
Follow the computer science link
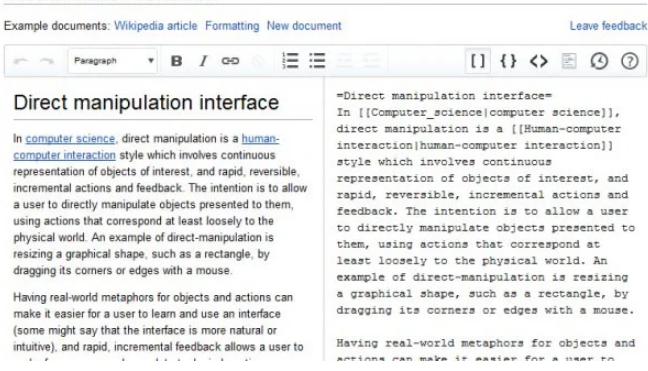pos(70,138)
